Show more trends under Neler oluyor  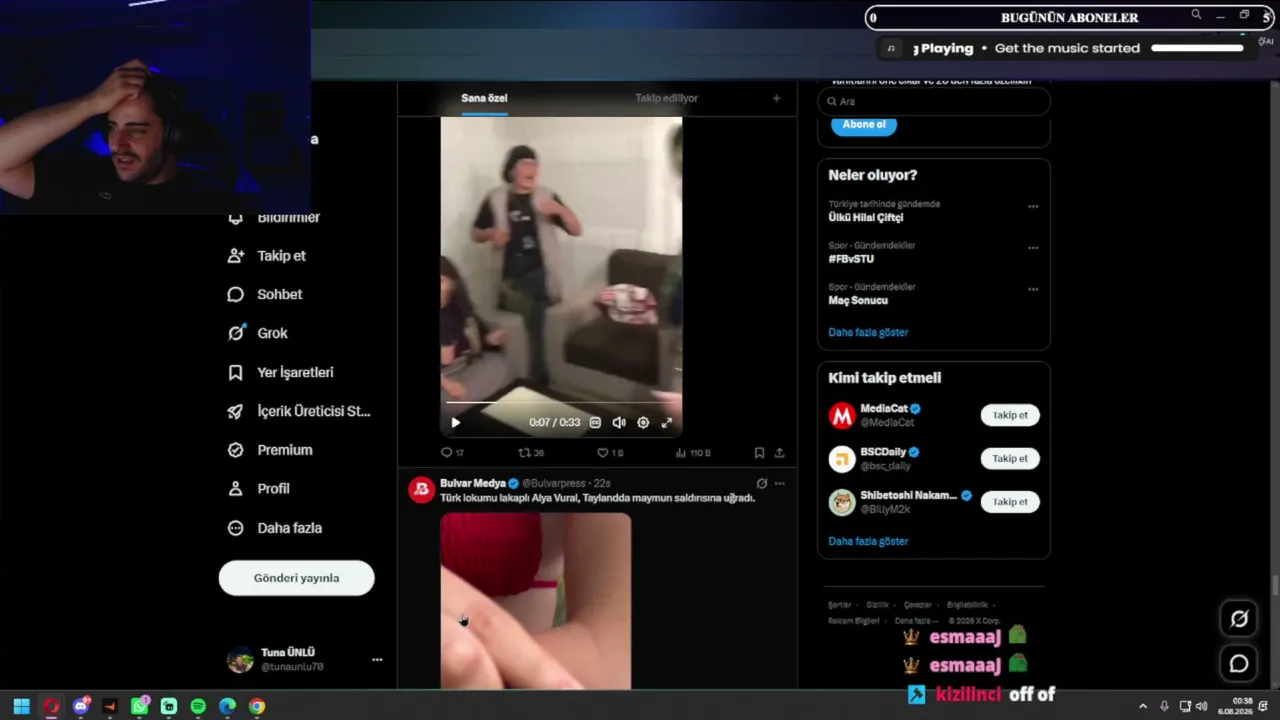tap(868, 332)
